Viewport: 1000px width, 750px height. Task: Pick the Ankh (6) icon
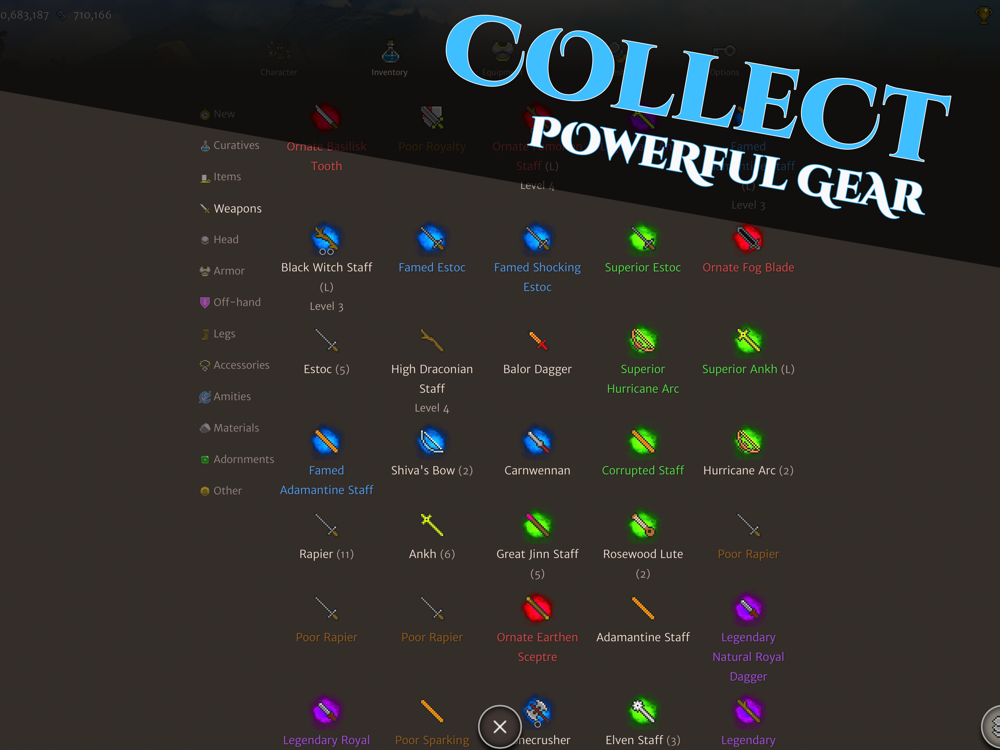coord(432,525)
